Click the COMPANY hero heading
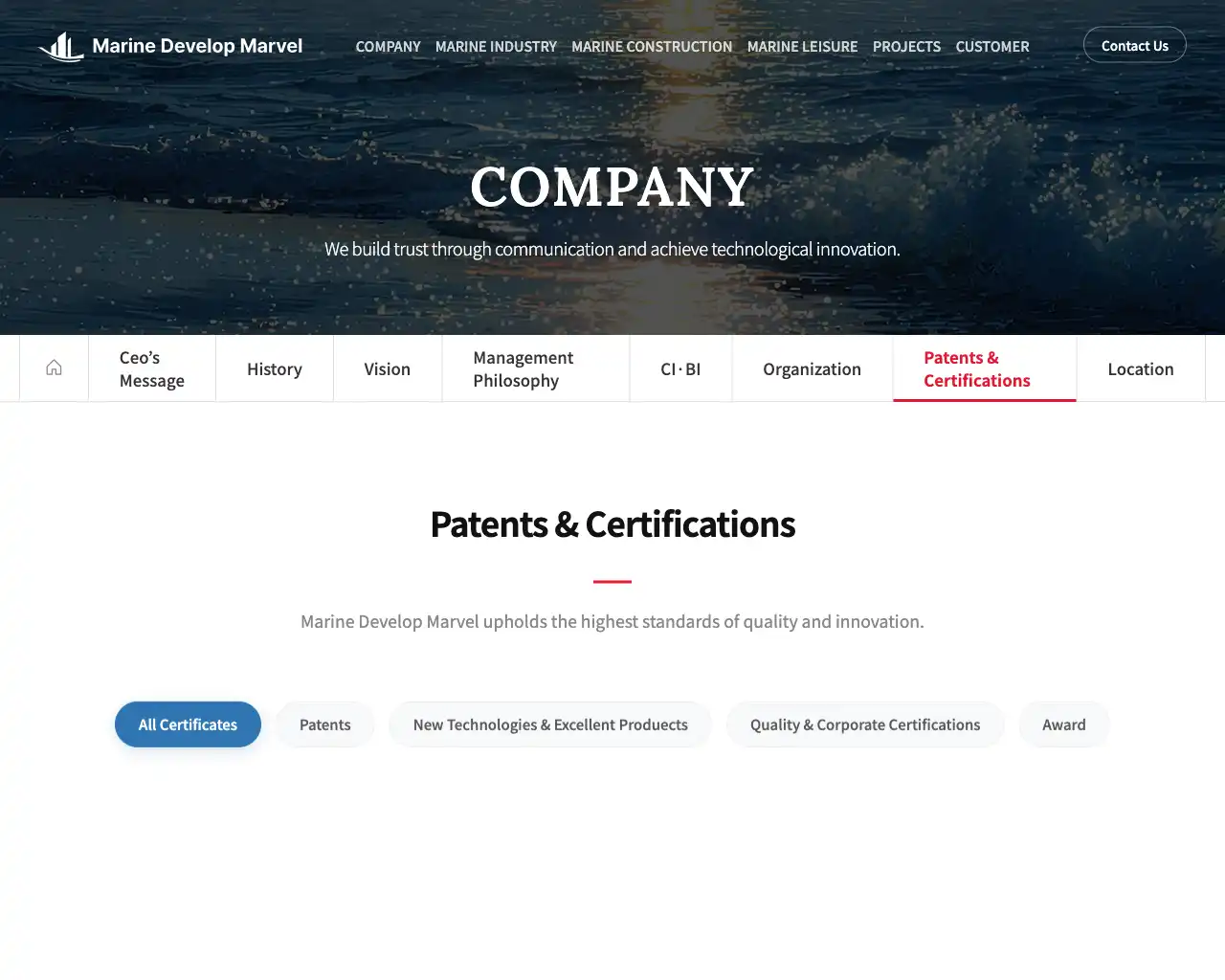Image resolution: width=1225 pixels, height=980 pixels. [612, 187]
